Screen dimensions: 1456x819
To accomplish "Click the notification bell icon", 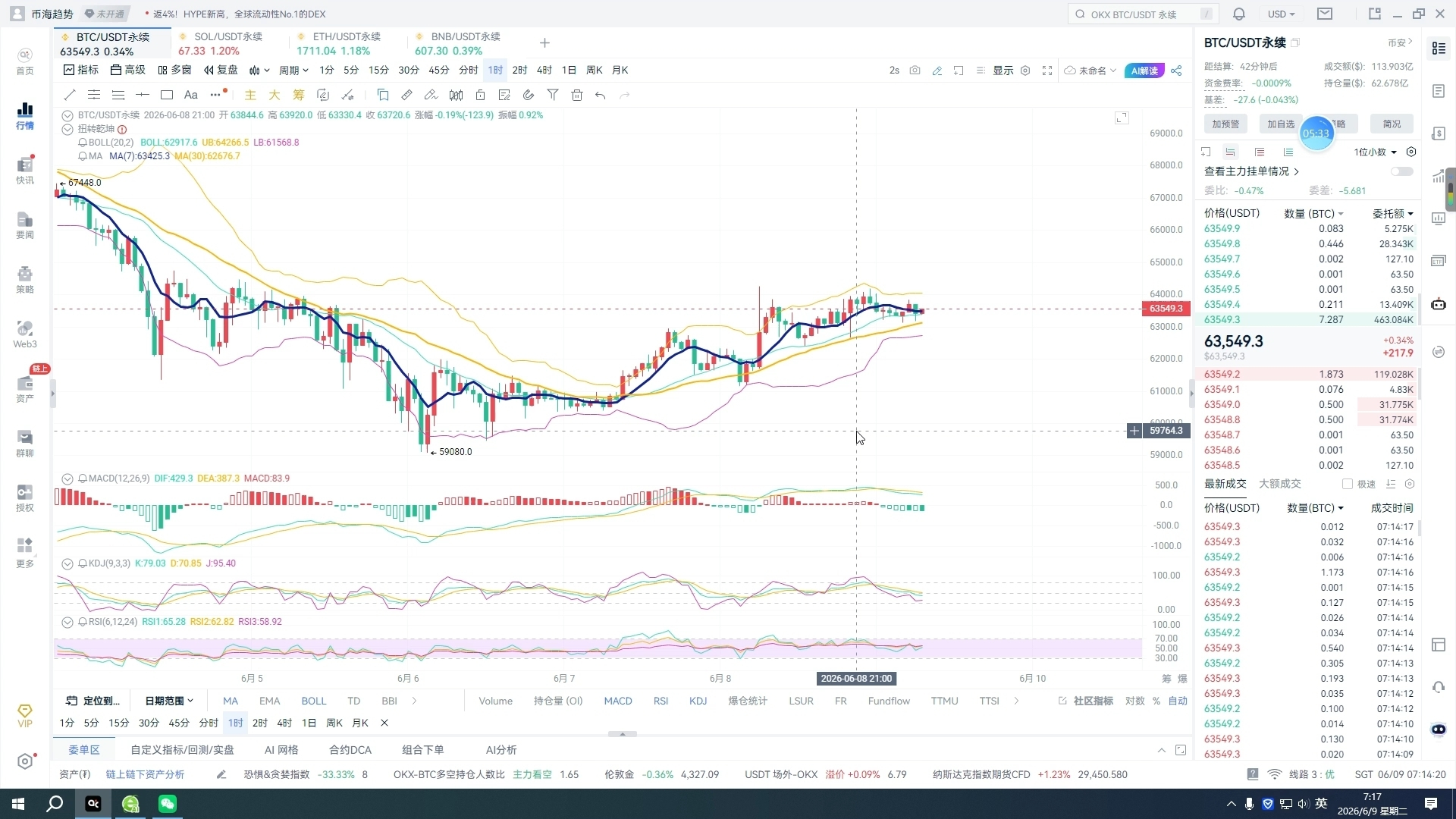I will point(1239,14).
